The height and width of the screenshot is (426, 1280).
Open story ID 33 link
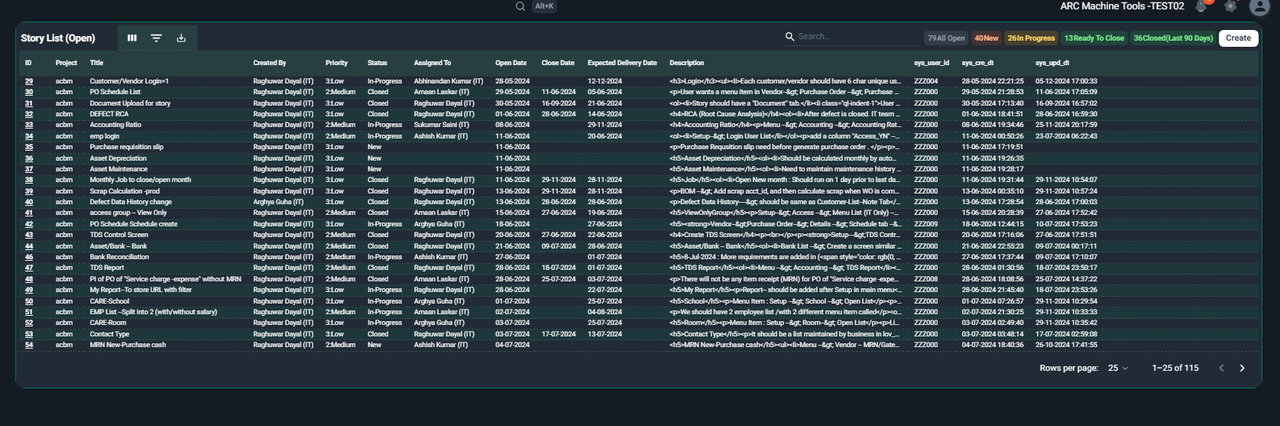29,125
